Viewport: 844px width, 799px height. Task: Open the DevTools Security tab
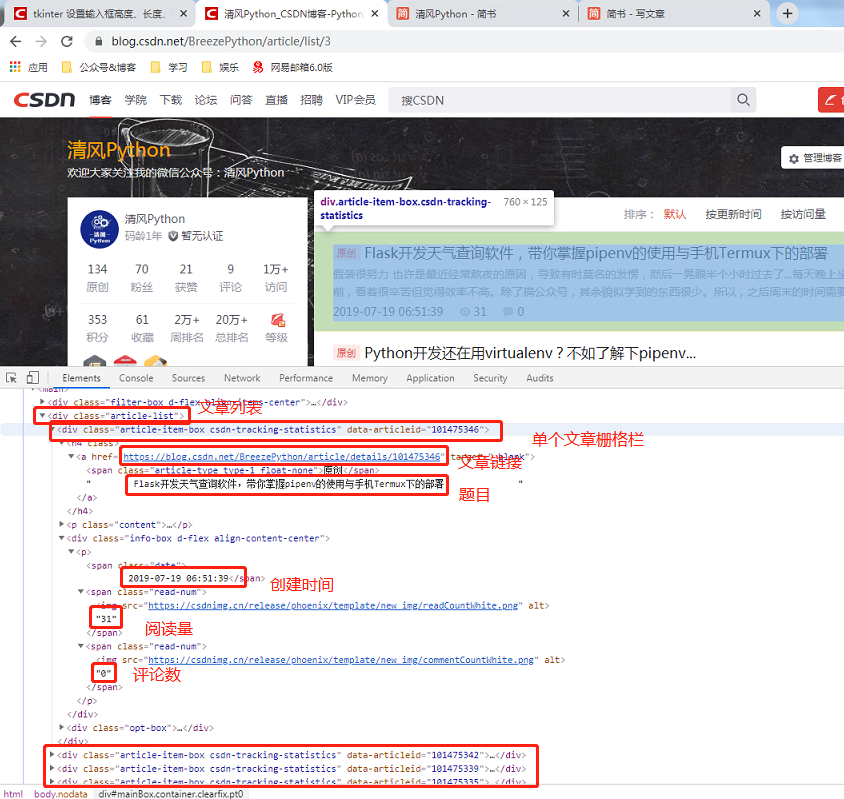click(x=490, y=378)
